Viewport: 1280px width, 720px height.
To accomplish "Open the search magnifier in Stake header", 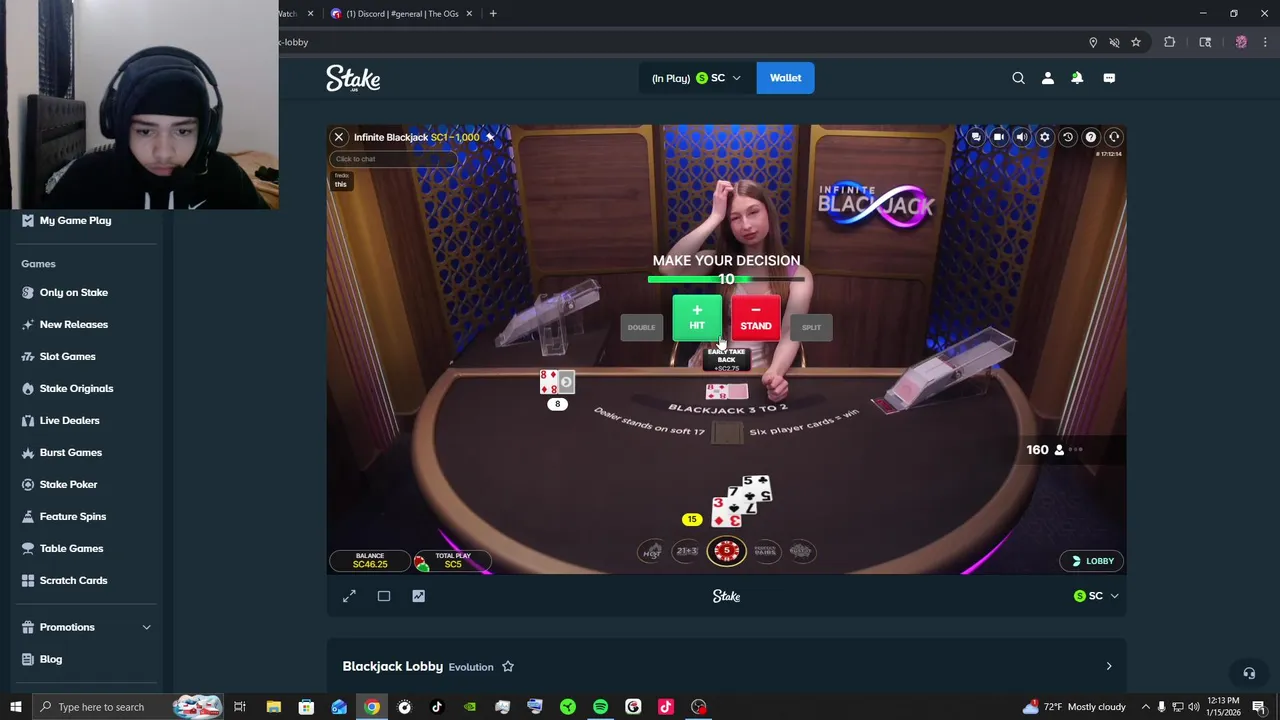I will coord(1018,78).
